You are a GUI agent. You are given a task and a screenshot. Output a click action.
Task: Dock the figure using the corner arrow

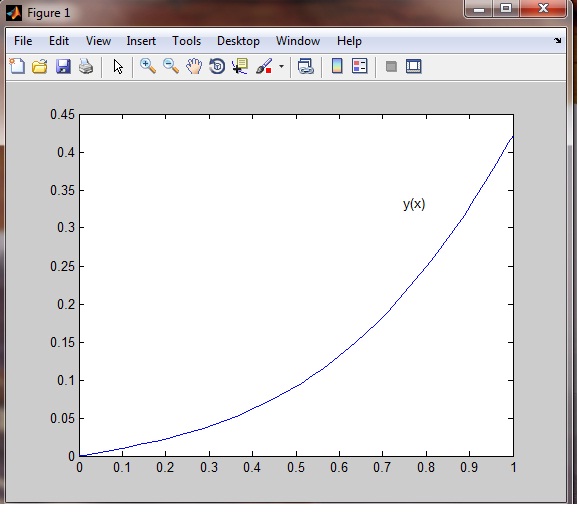coord(557,41)
